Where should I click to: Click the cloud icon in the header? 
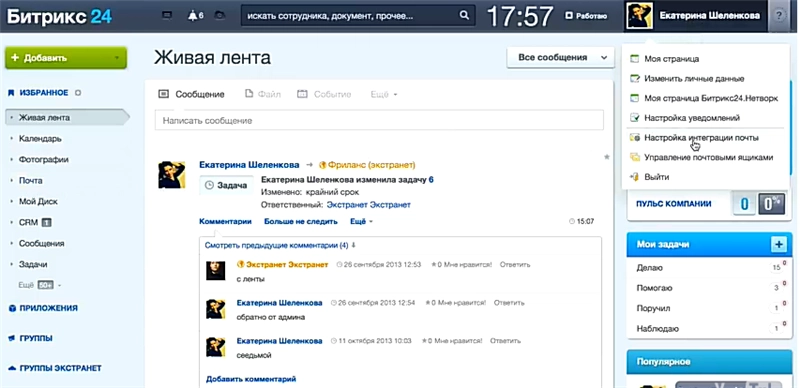coord(220,16)
